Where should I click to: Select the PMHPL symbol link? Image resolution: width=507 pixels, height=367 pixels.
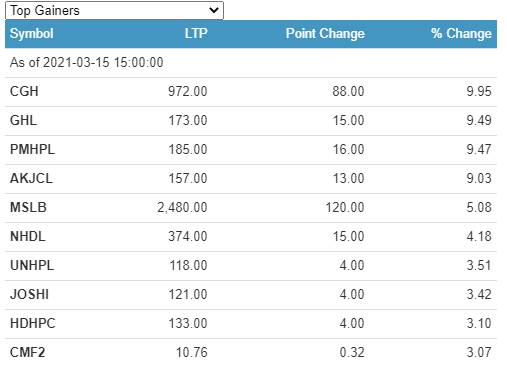(32, 149)
